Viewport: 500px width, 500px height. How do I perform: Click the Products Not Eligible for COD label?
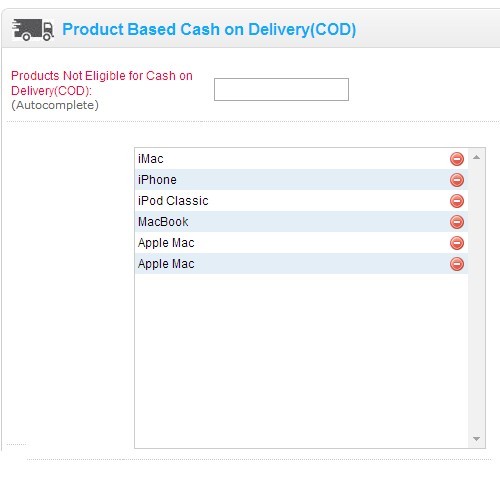tap(102, 83)
